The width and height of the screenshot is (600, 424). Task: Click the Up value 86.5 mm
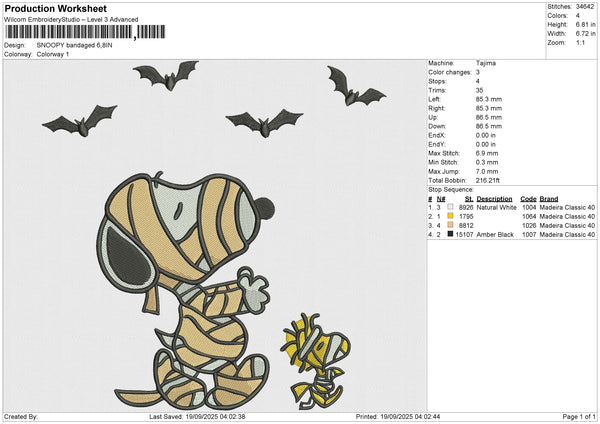click(489, 117)
